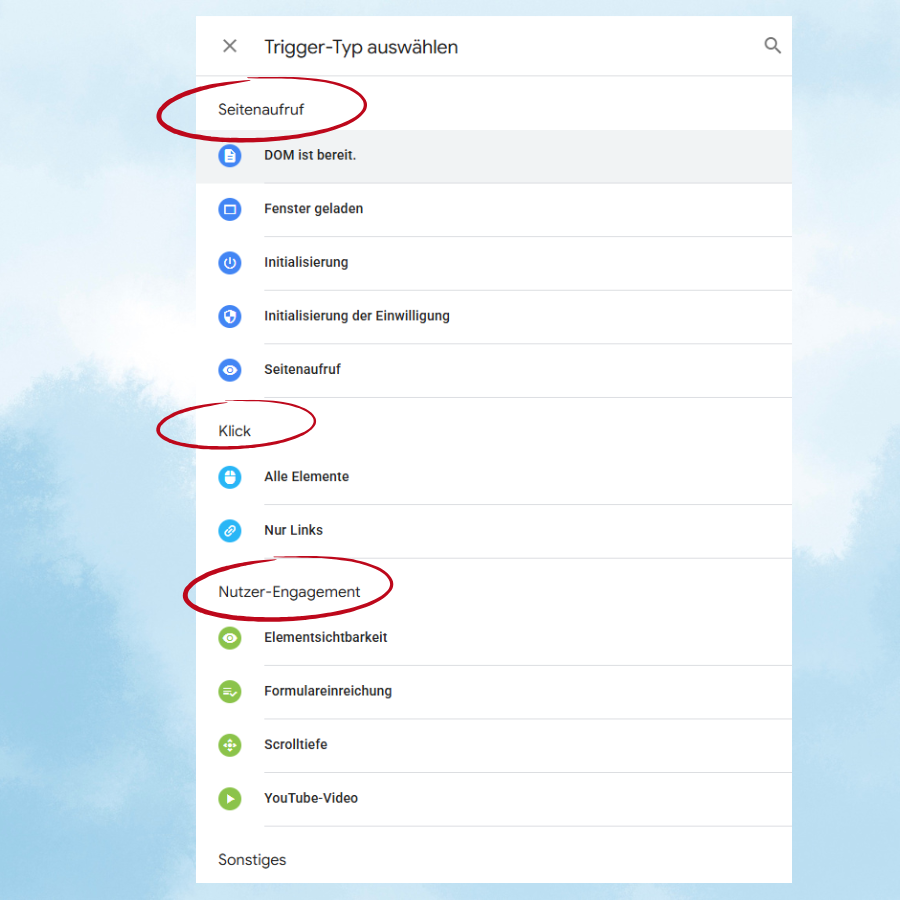Click the YouTube-Video play icon
900x900 pixels.
pos(230,798)
